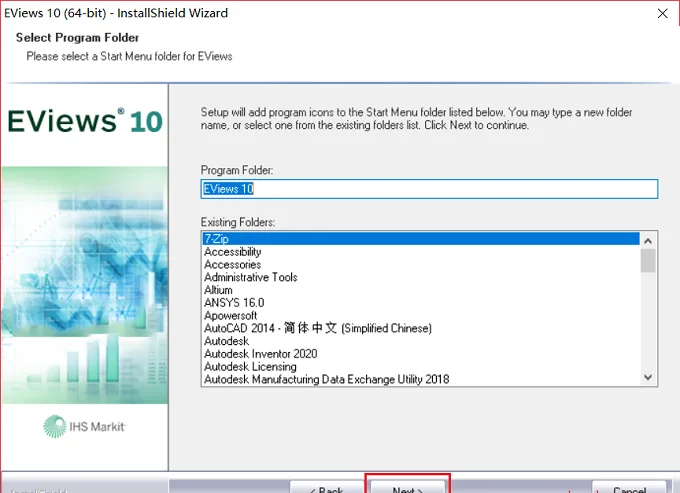Select Administrative Tools folder
680x493 pixels.
[x=421, y=277]
